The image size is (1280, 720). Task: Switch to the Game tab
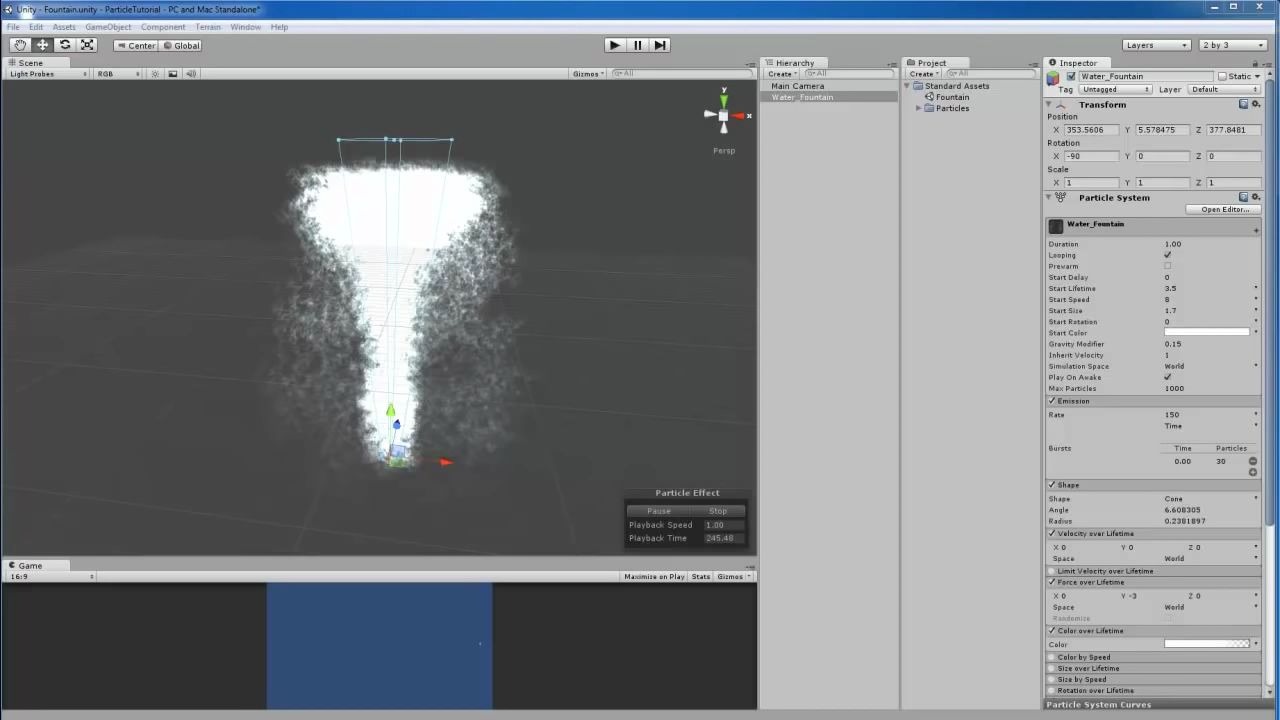click(29, 565)
